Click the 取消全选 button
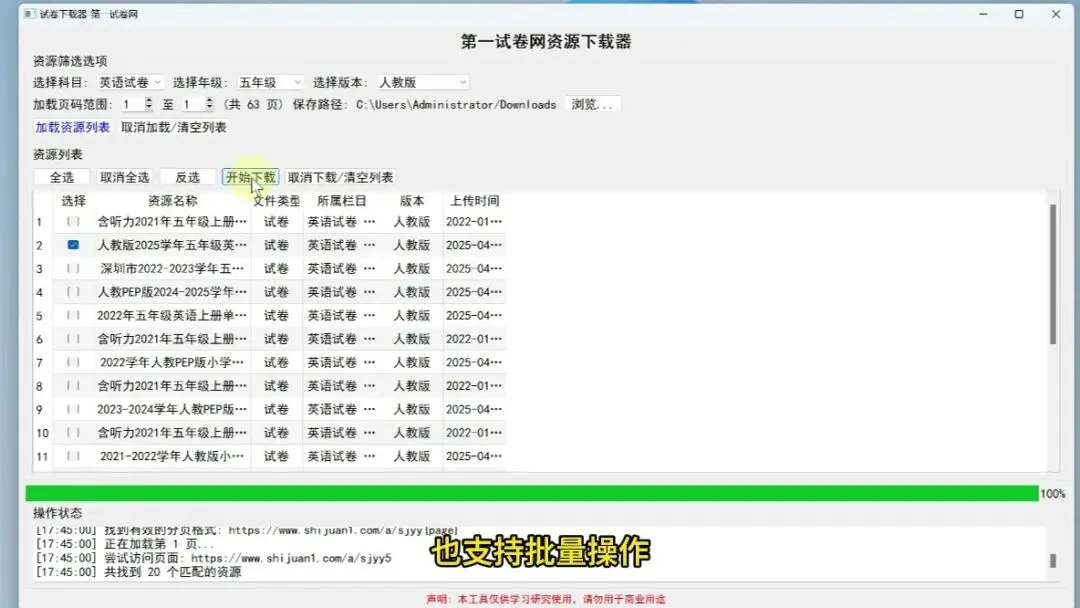 (x=125, y=178)
